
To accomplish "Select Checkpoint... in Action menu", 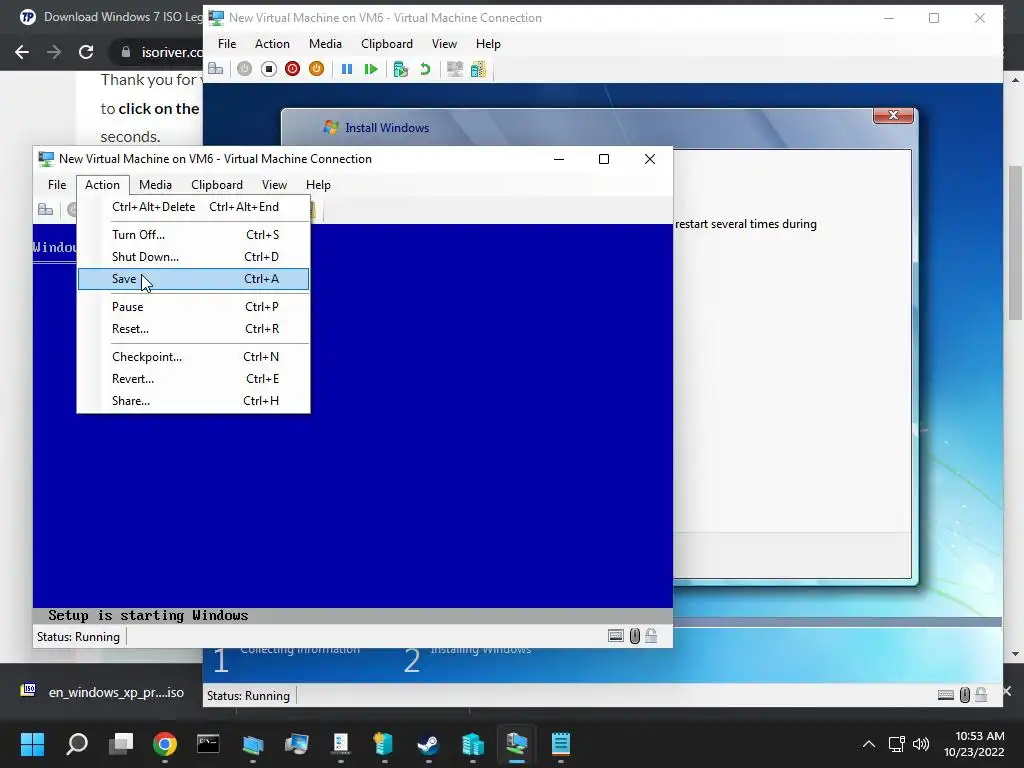I will click(x=193, y=357).
